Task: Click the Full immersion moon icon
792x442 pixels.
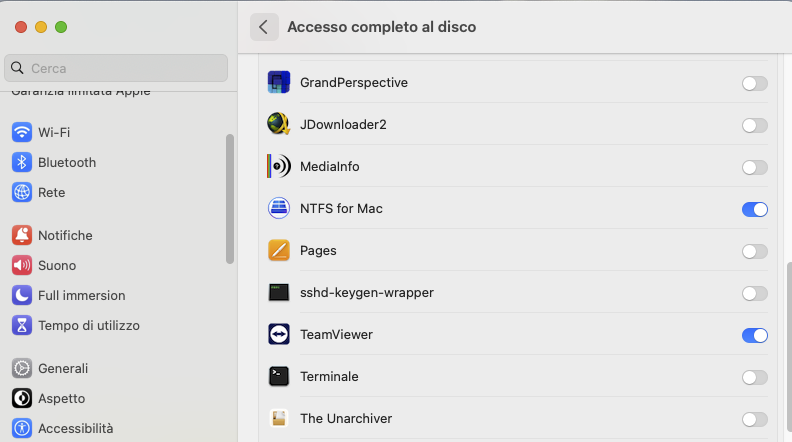Action: (22, 296)
